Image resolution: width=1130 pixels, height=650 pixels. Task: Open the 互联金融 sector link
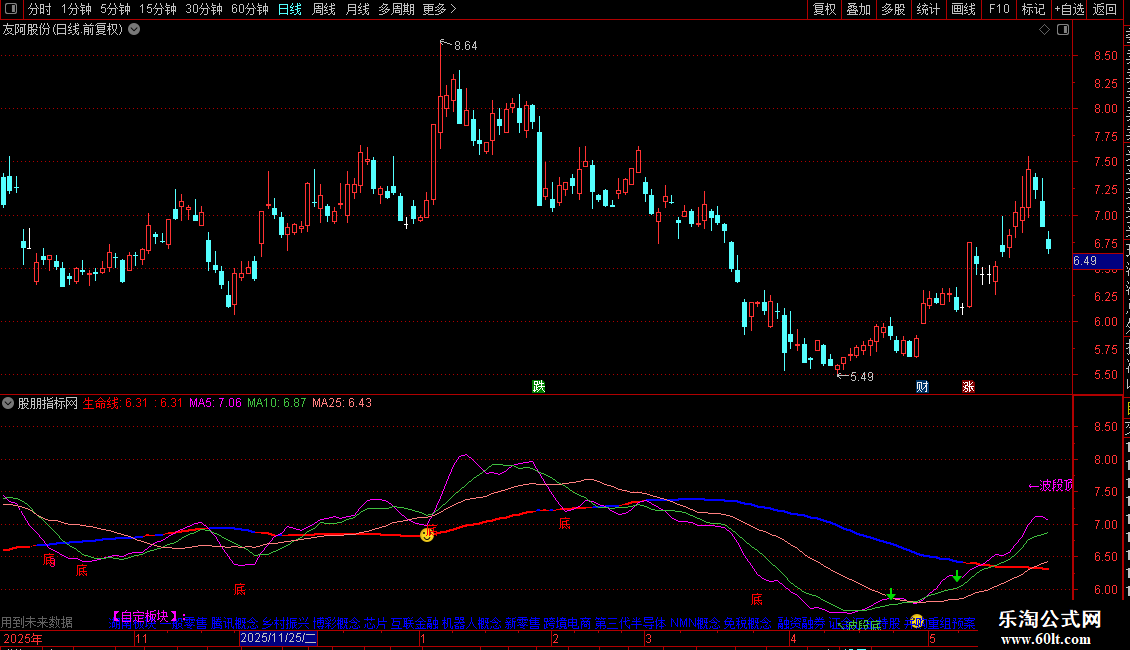click(x=414, y=623)
